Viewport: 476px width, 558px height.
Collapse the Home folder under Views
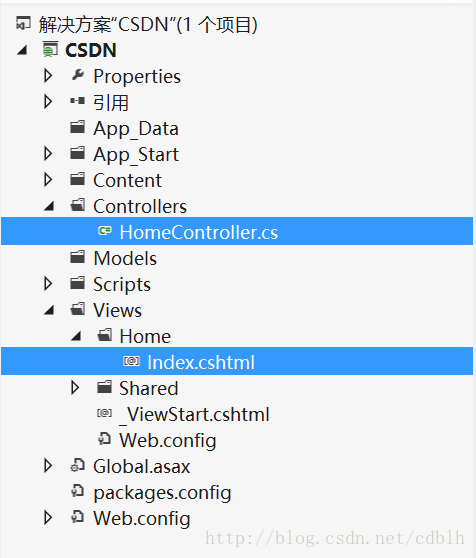76,336
